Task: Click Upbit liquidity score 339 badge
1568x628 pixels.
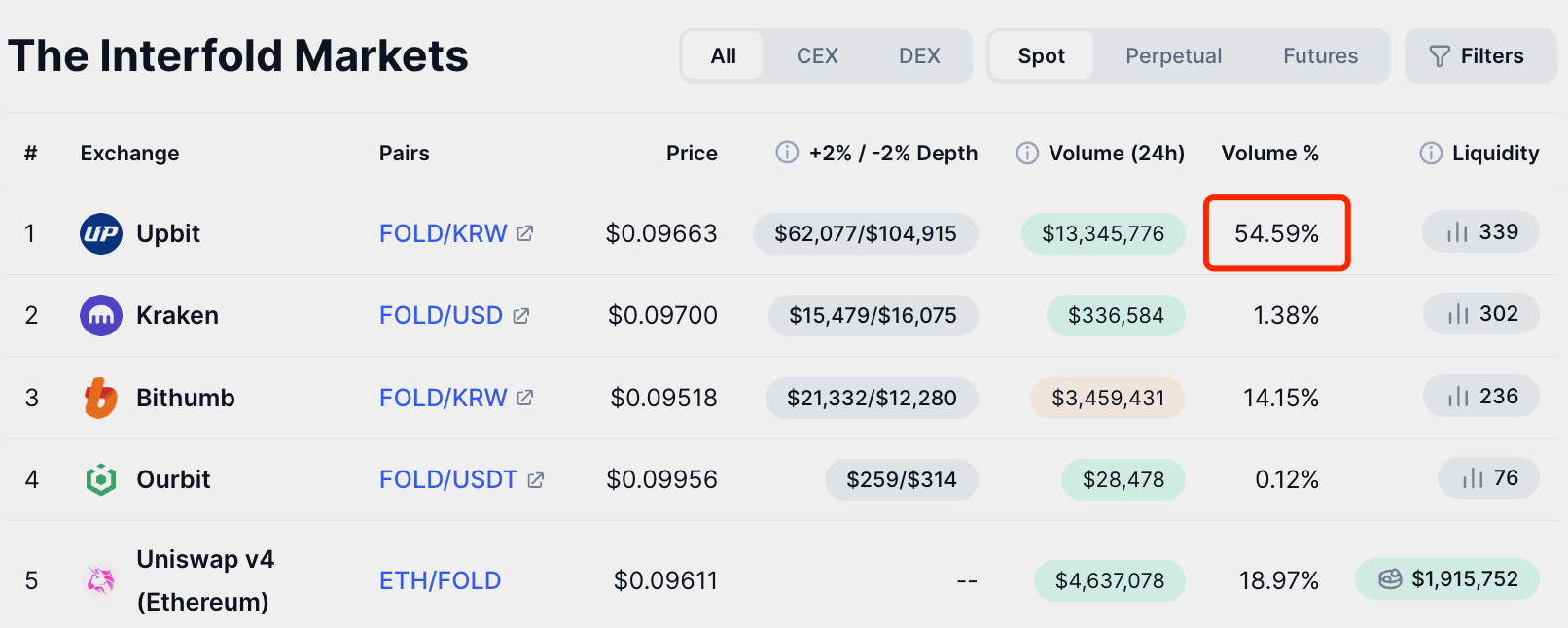Action: pos(1480,232)
